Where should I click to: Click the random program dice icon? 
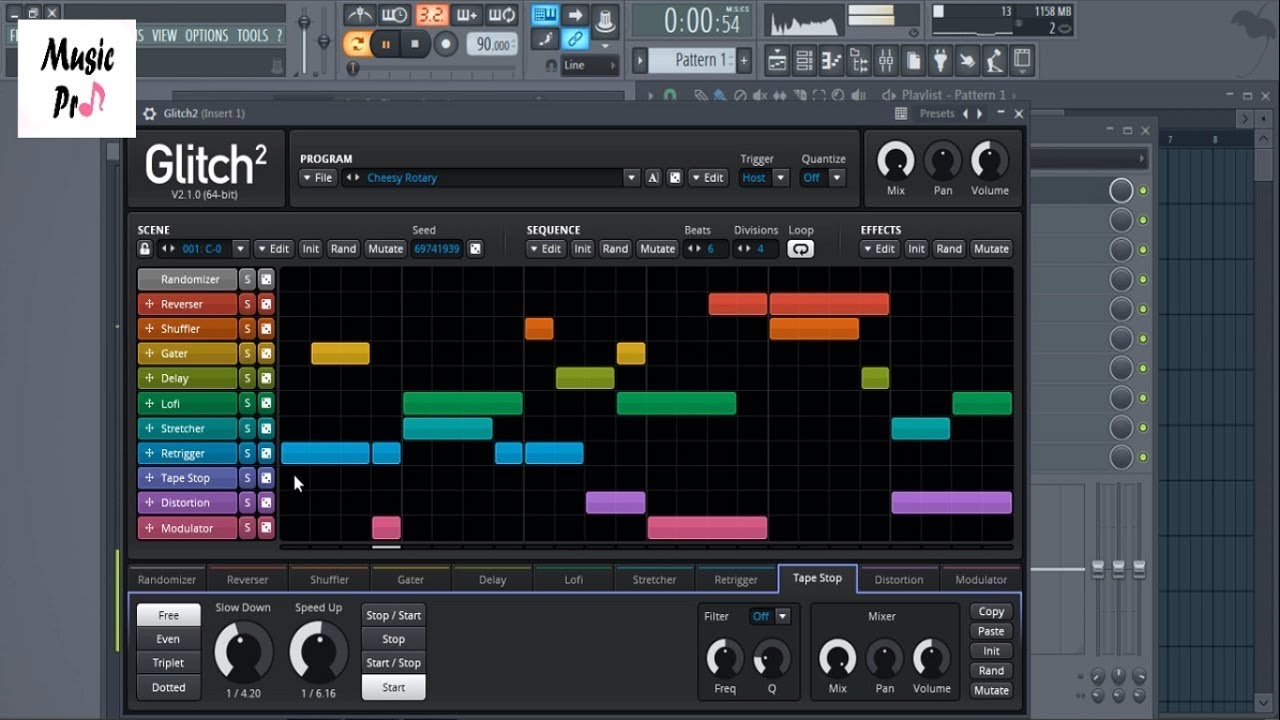(x=675, y=178)
